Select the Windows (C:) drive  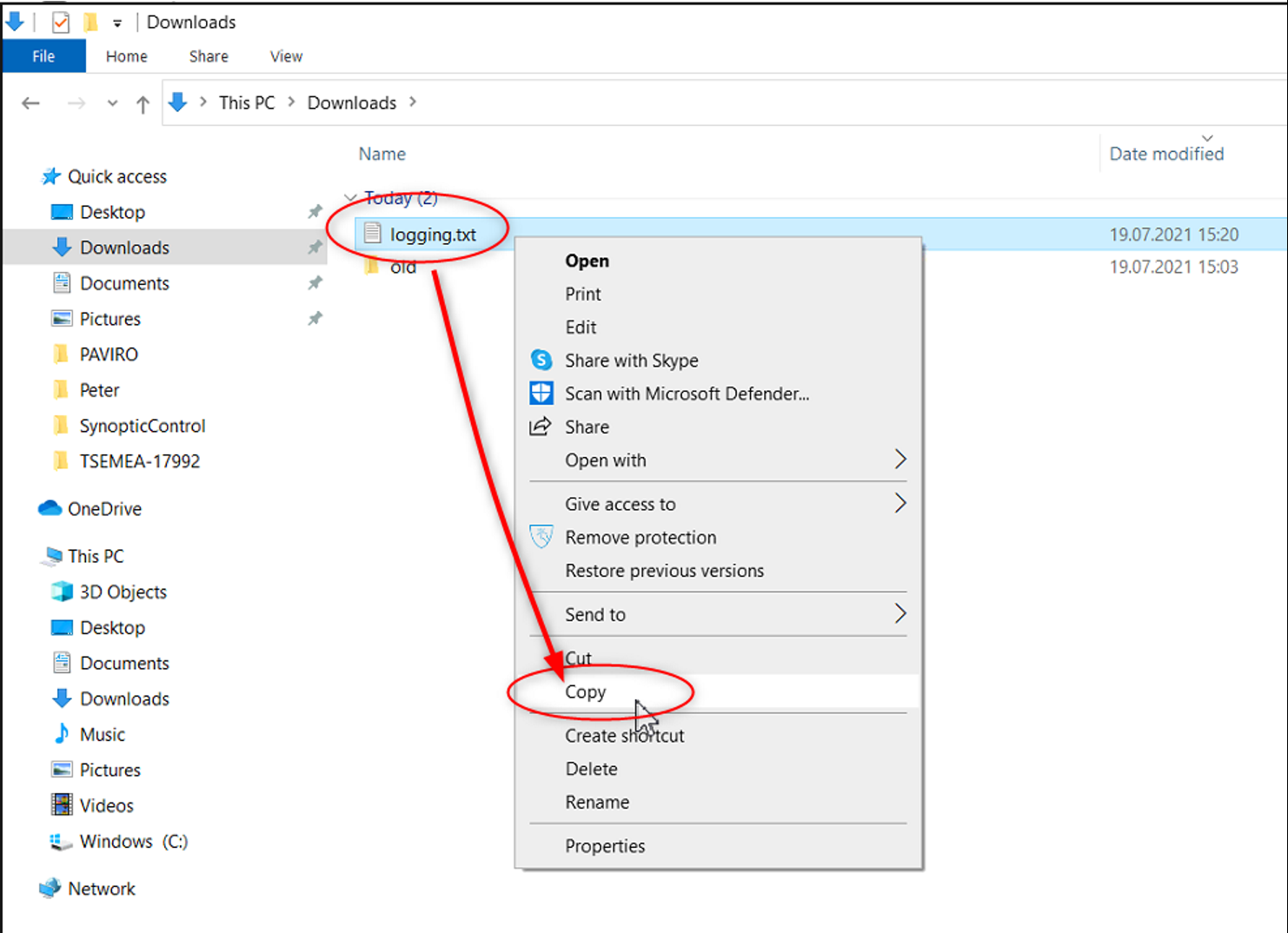(x=133, y=841)
